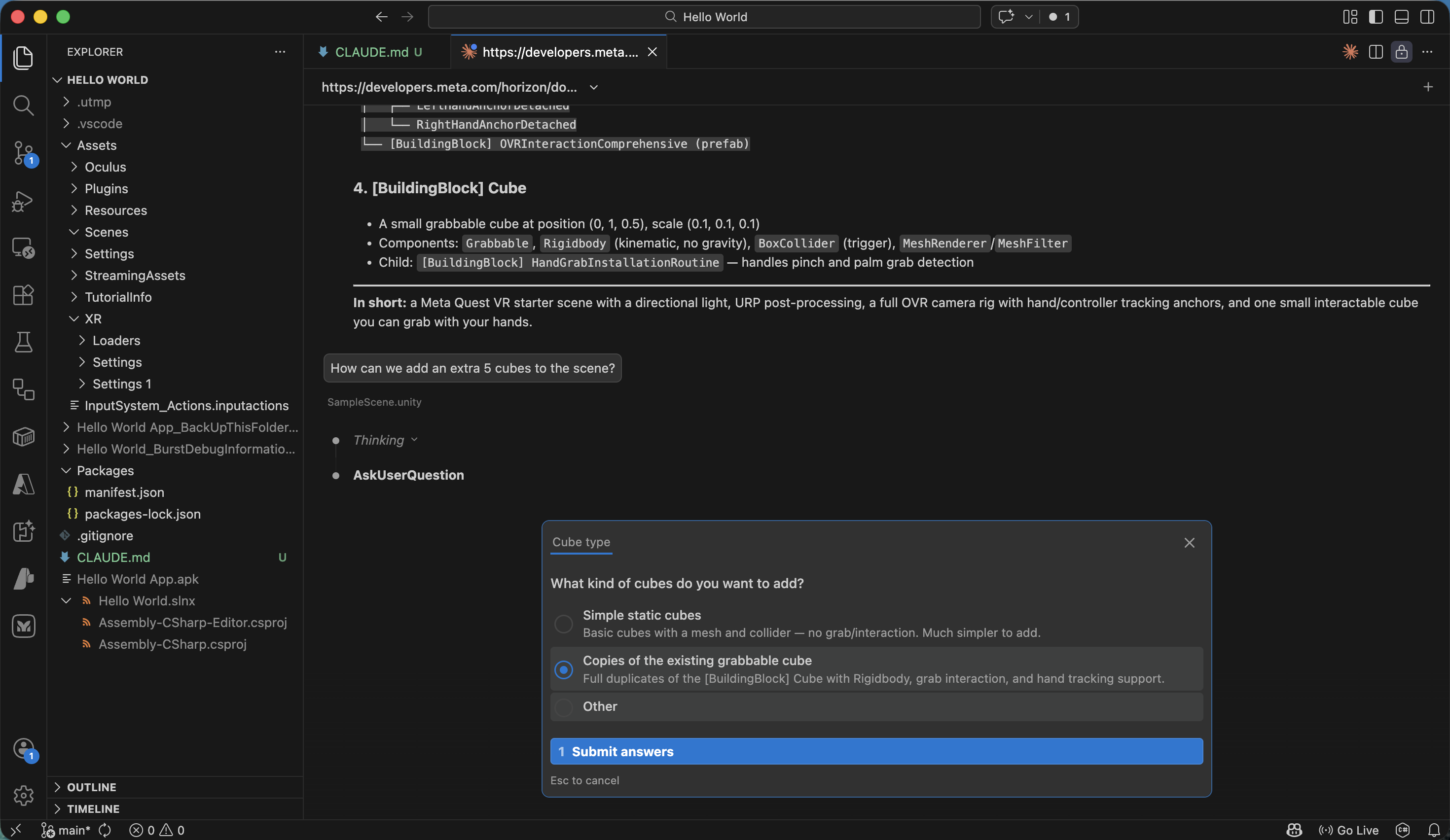Click Go Live in the status bar
The width and height of the screenshot is (1450, 840).
click(1349, 830)
